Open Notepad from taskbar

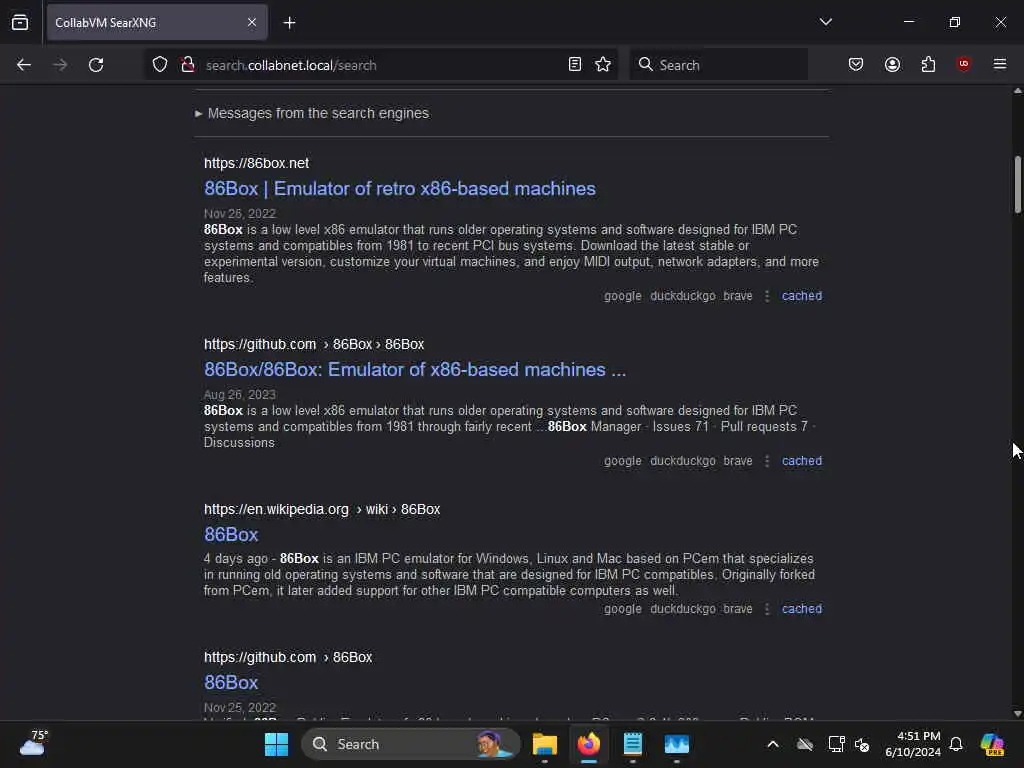coord(632,744)
